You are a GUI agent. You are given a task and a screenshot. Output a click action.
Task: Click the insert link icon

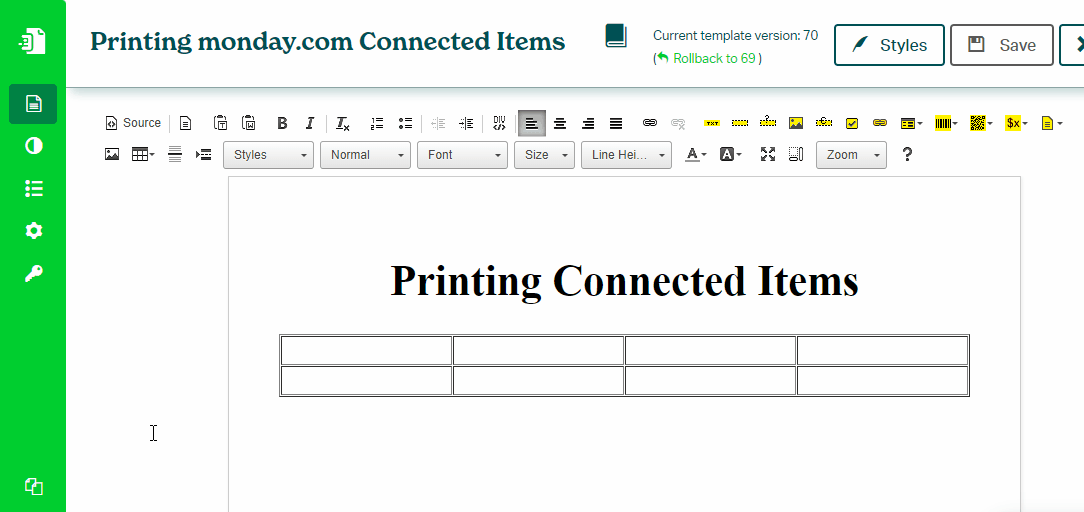pos(650,124)
